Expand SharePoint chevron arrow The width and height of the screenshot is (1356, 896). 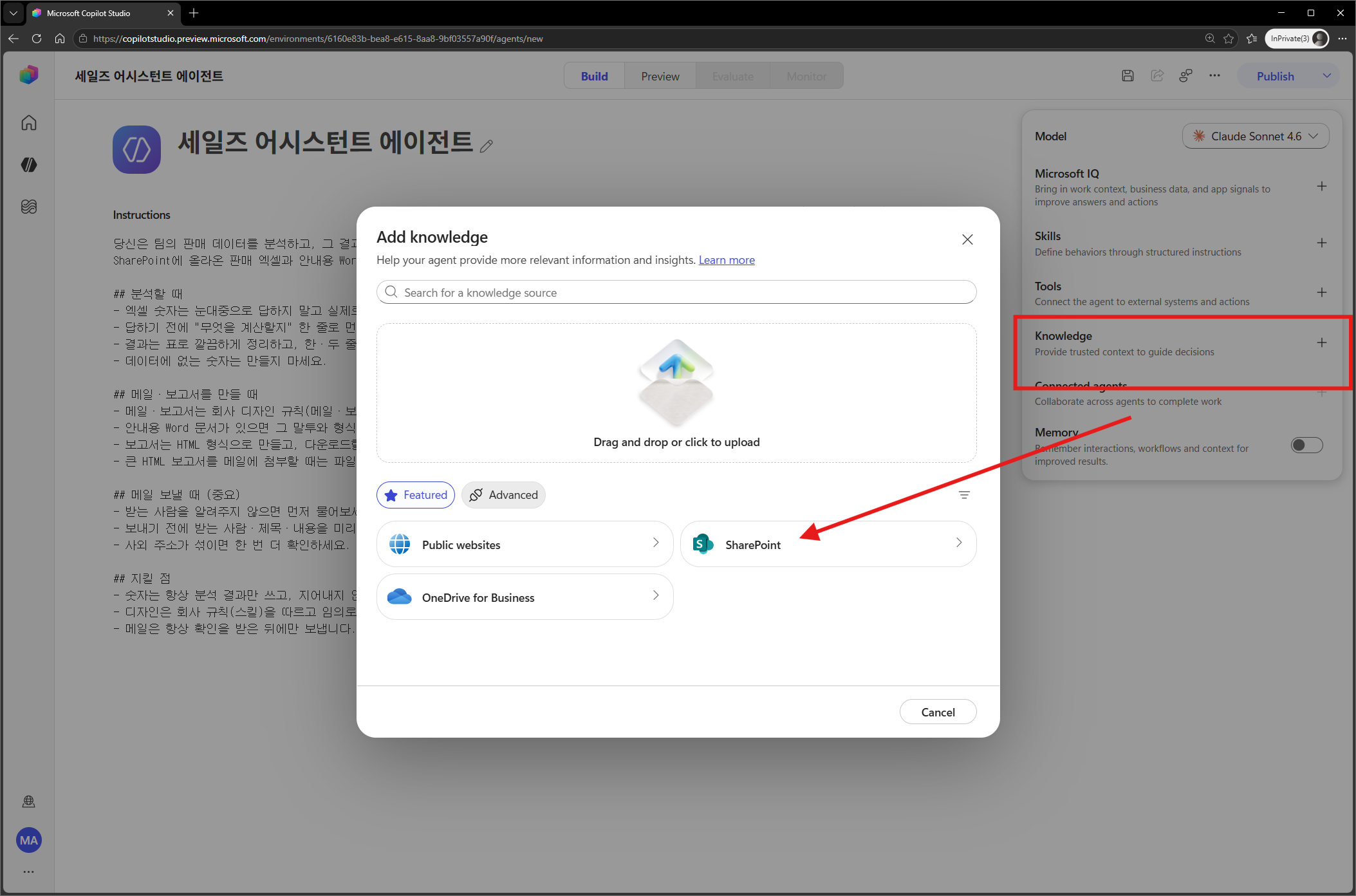(959, 543)
